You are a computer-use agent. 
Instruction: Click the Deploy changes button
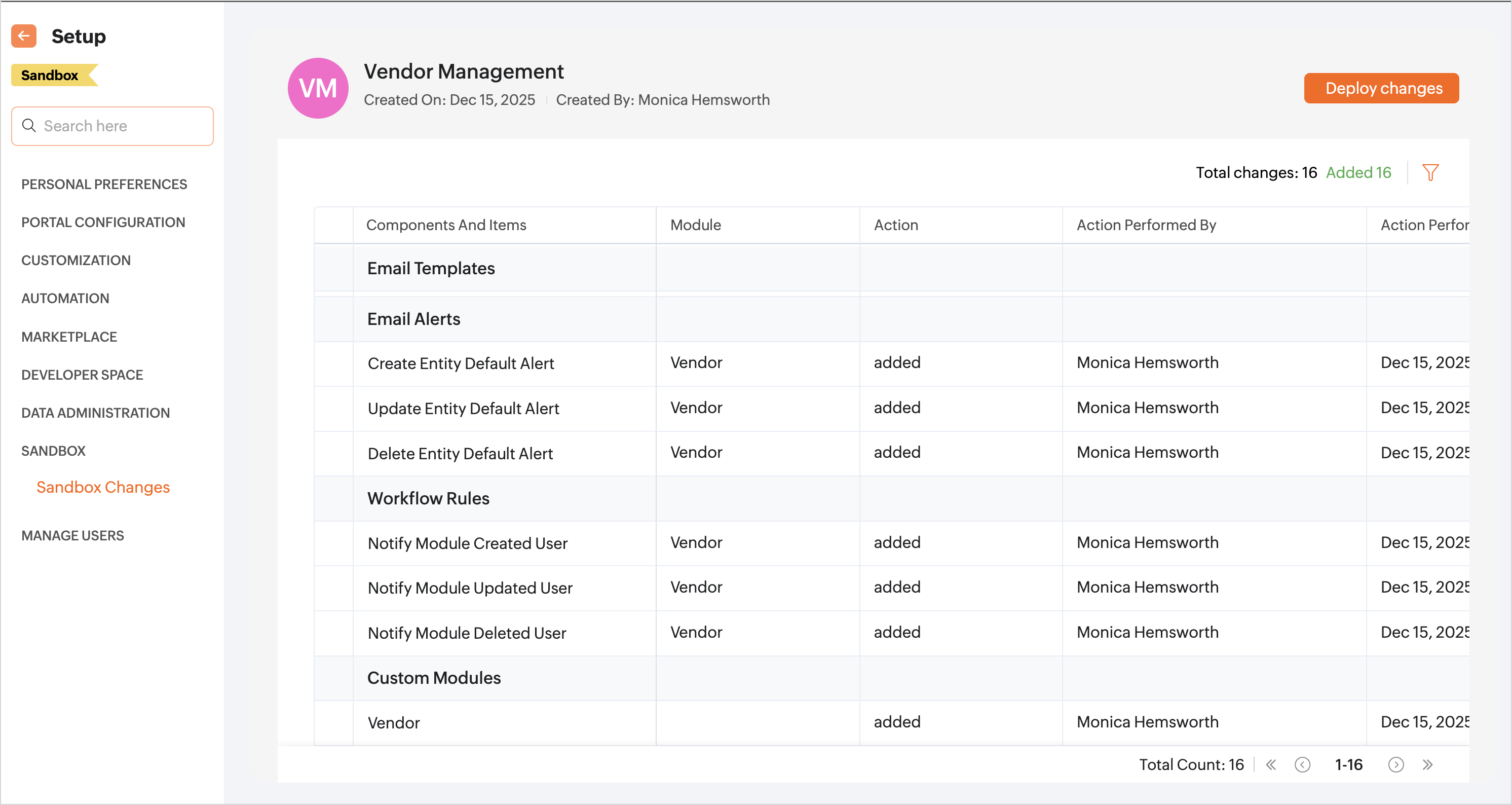click(1381, 88)
